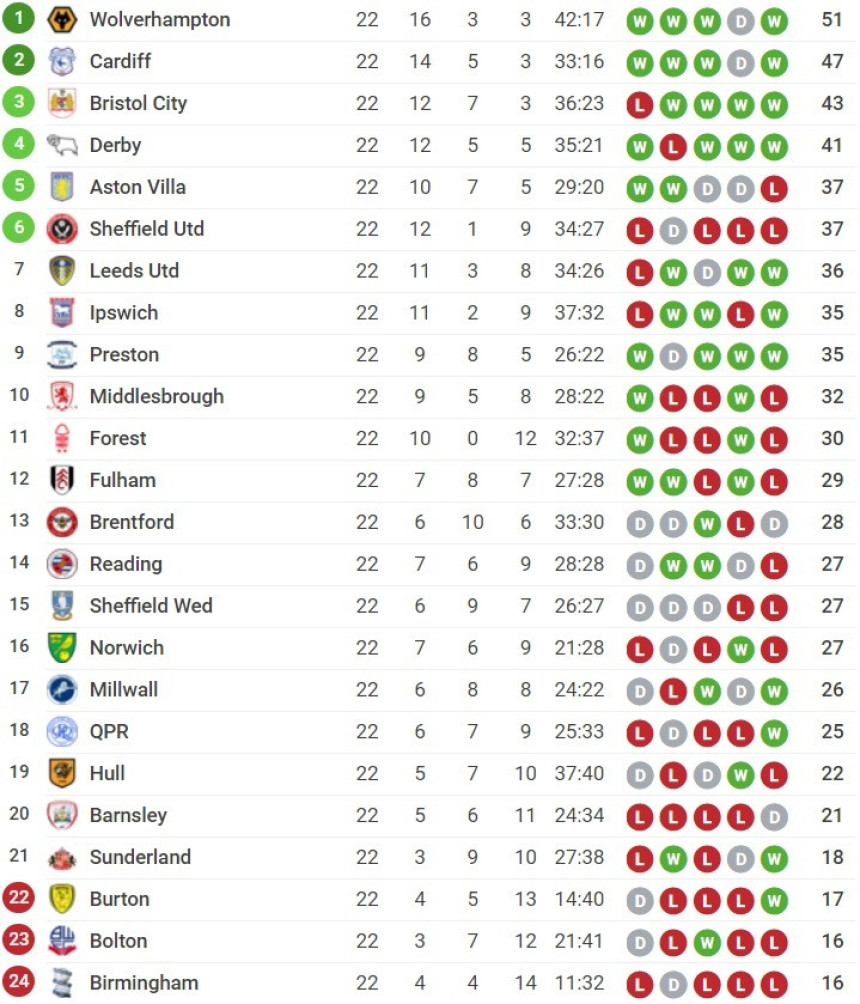860x1004 pixels.
Task: Open the Aston Villa team link
Action: pos(138,187)
